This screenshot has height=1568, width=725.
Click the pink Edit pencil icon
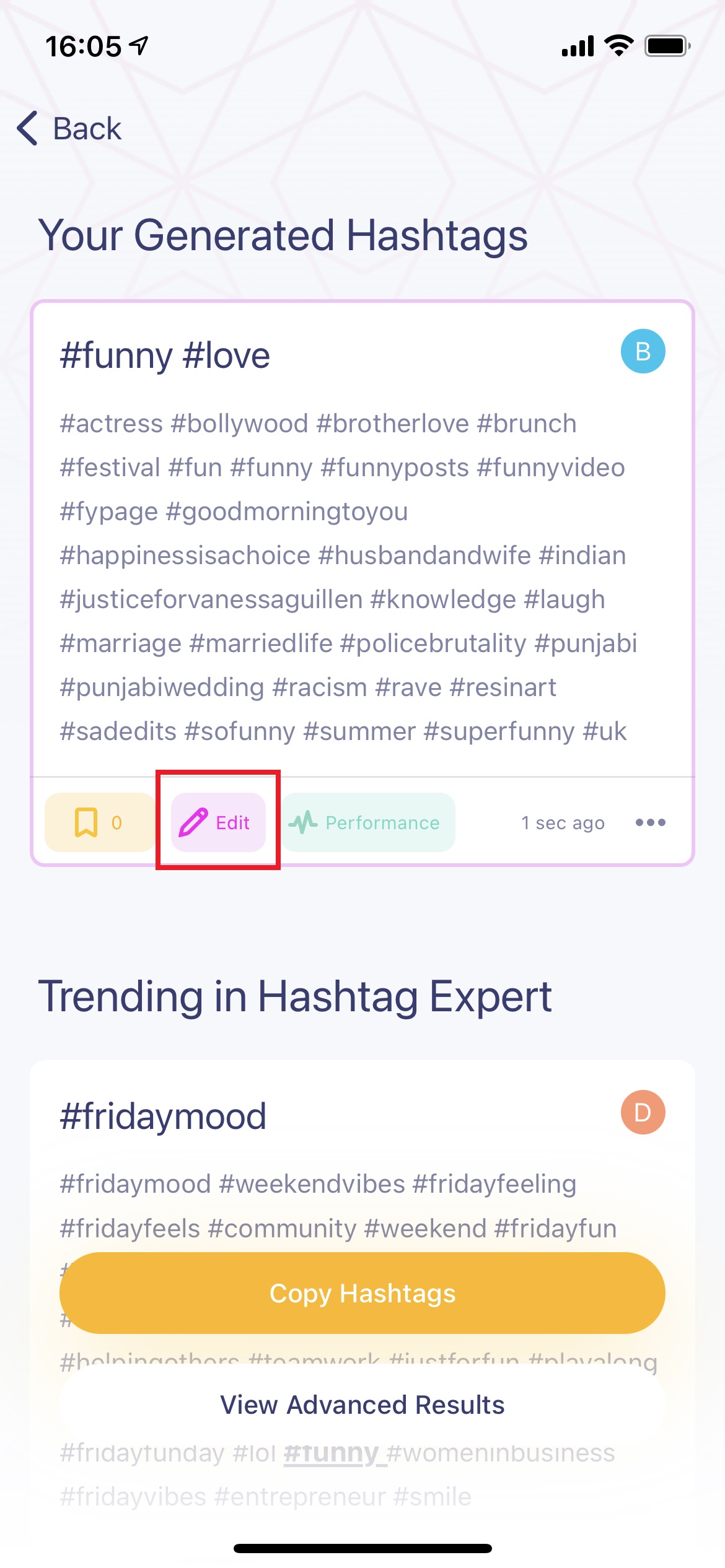193,822
